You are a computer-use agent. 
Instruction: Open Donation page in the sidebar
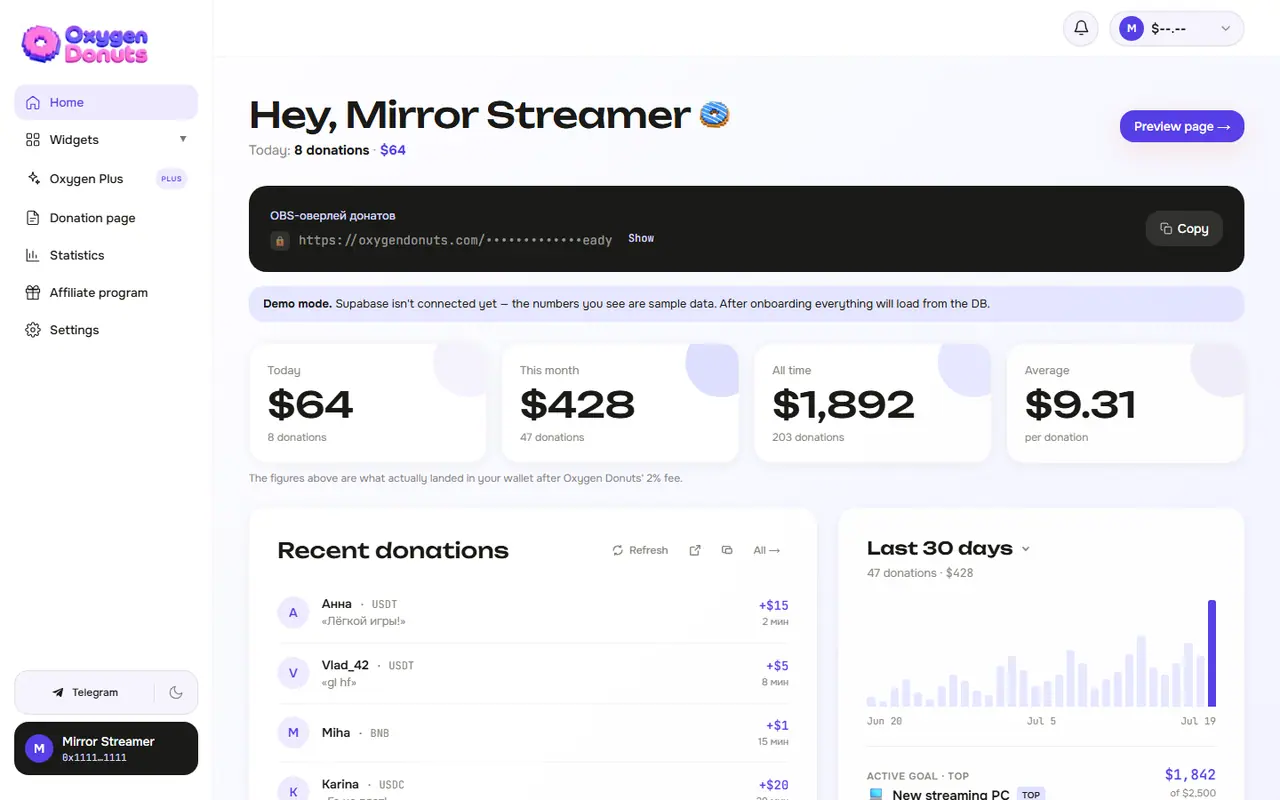coord(106,218)
